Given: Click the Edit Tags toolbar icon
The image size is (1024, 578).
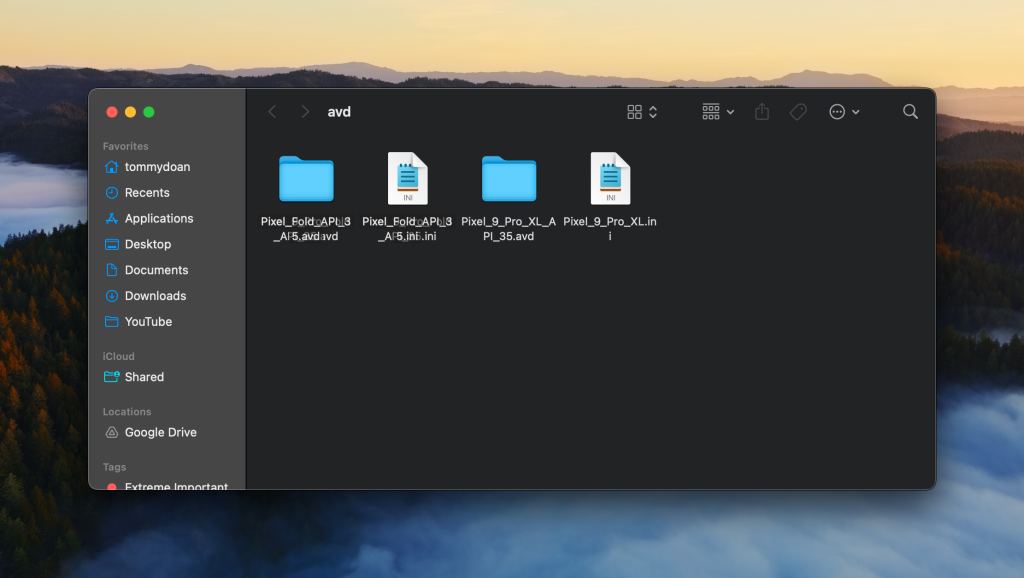Looking at the screenshot, I should coord(798,112).
